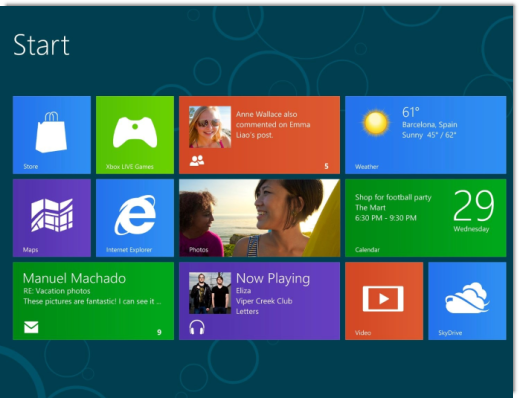Click the Start heading text
The width and height of the screenshot is (519, 398).
41,45
